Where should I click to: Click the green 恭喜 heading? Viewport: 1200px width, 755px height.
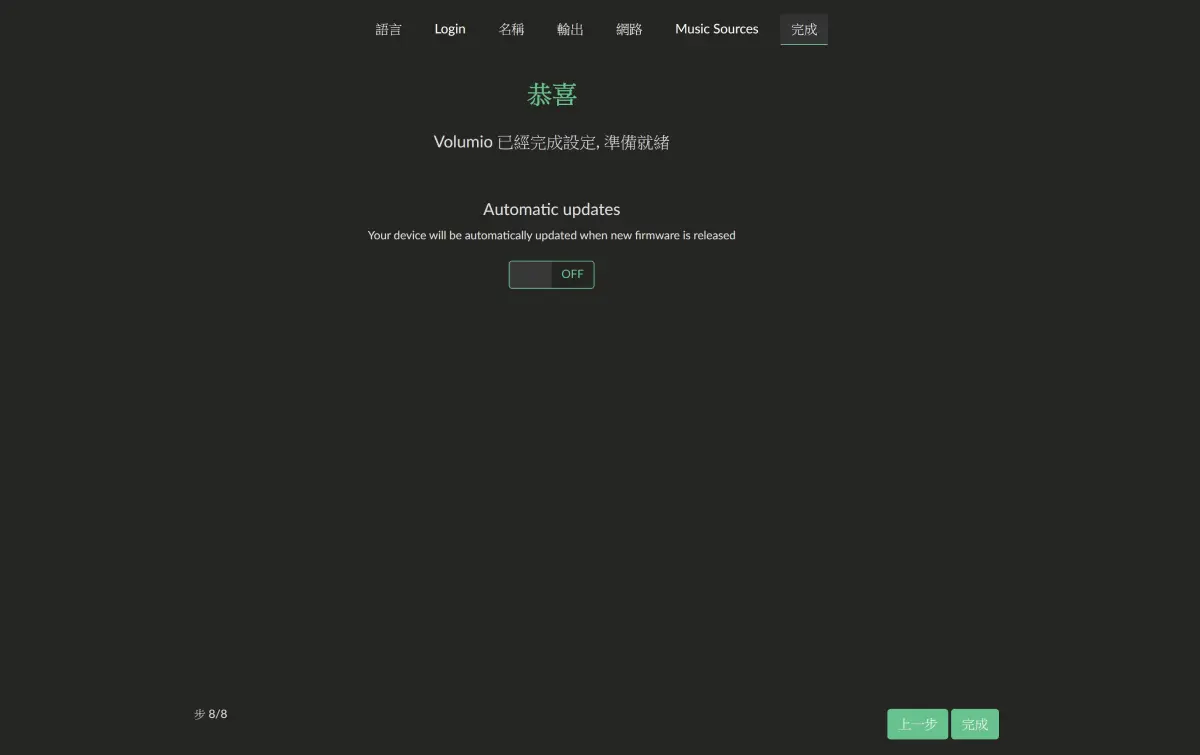tap(552, 95)
